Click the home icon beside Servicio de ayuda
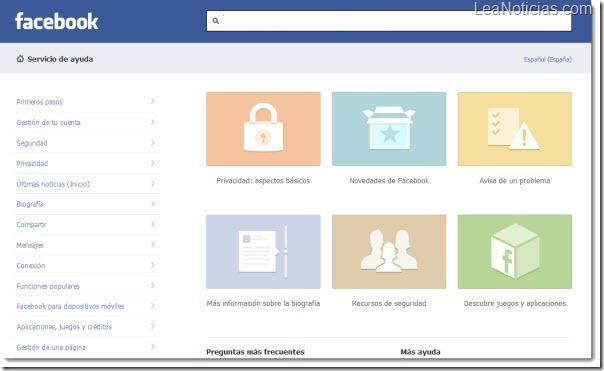The image size is (604, 371). (20, 59)
